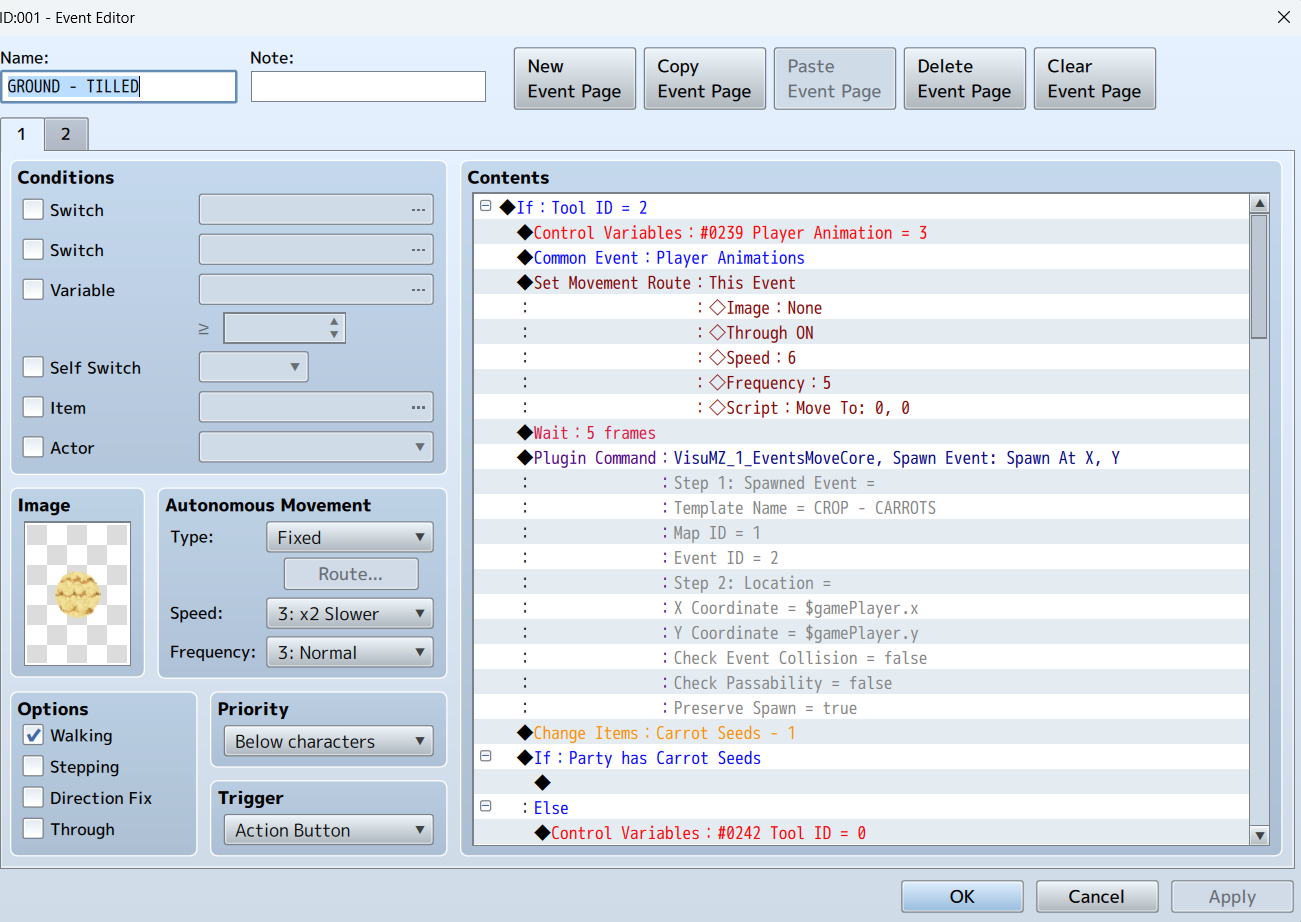Enable the first Switch condition checkbox
This screenshot has width=1301, height=922.
(x=34, y=210)
